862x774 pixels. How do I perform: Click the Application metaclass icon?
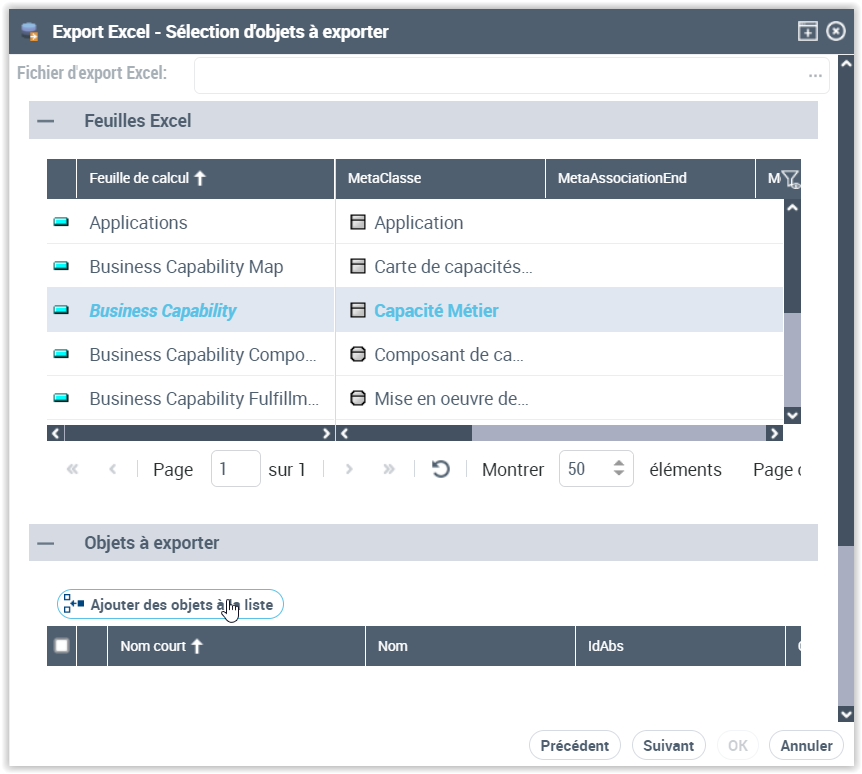[x=358, y=223]
